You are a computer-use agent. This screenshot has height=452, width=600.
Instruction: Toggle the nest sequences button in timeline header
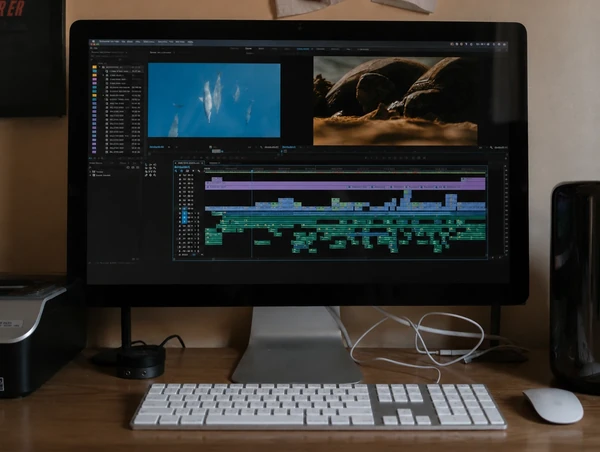tap(176, 171)
